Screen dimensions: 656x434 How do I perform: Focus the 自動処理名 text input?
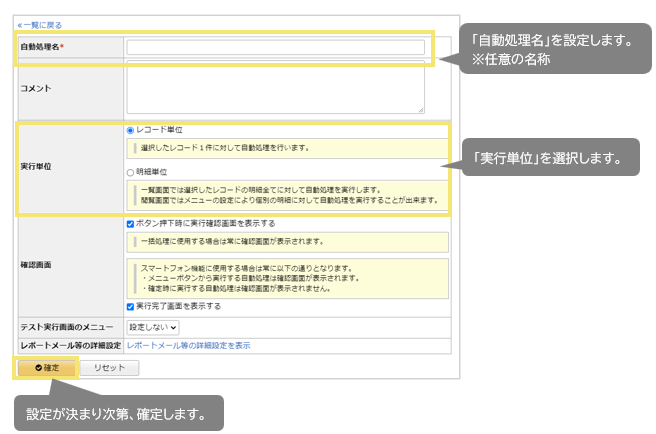click(276, 47)
